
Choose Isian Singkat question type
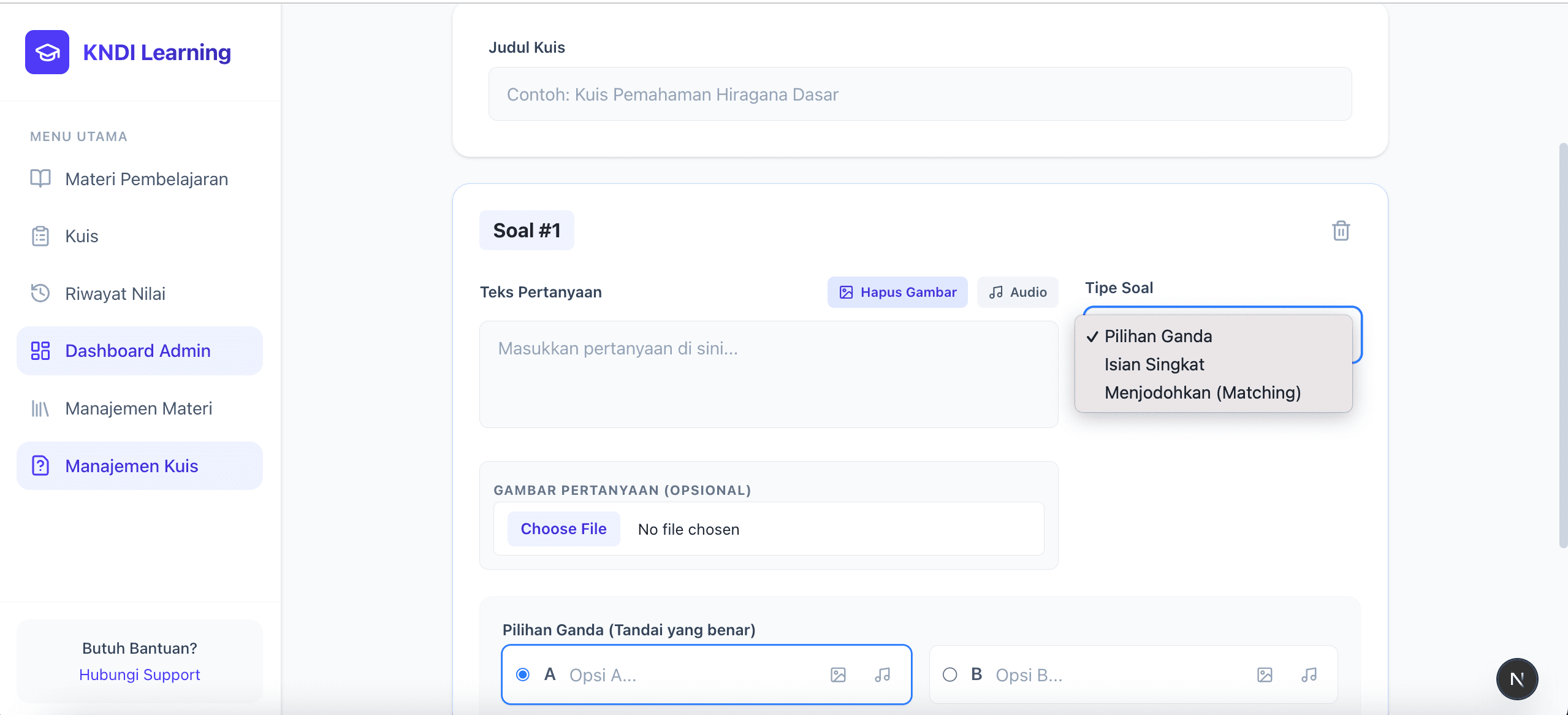click(1214, 364)
